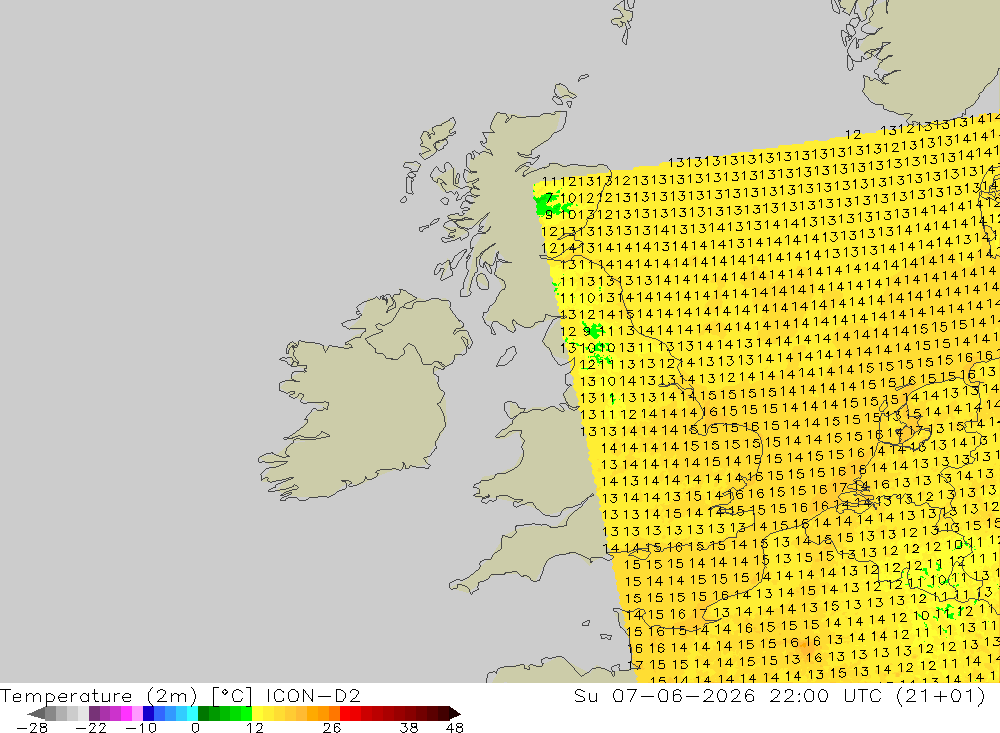
Task: Click the isolated '12' value above the data grid
Action: [x=853, y=135]
